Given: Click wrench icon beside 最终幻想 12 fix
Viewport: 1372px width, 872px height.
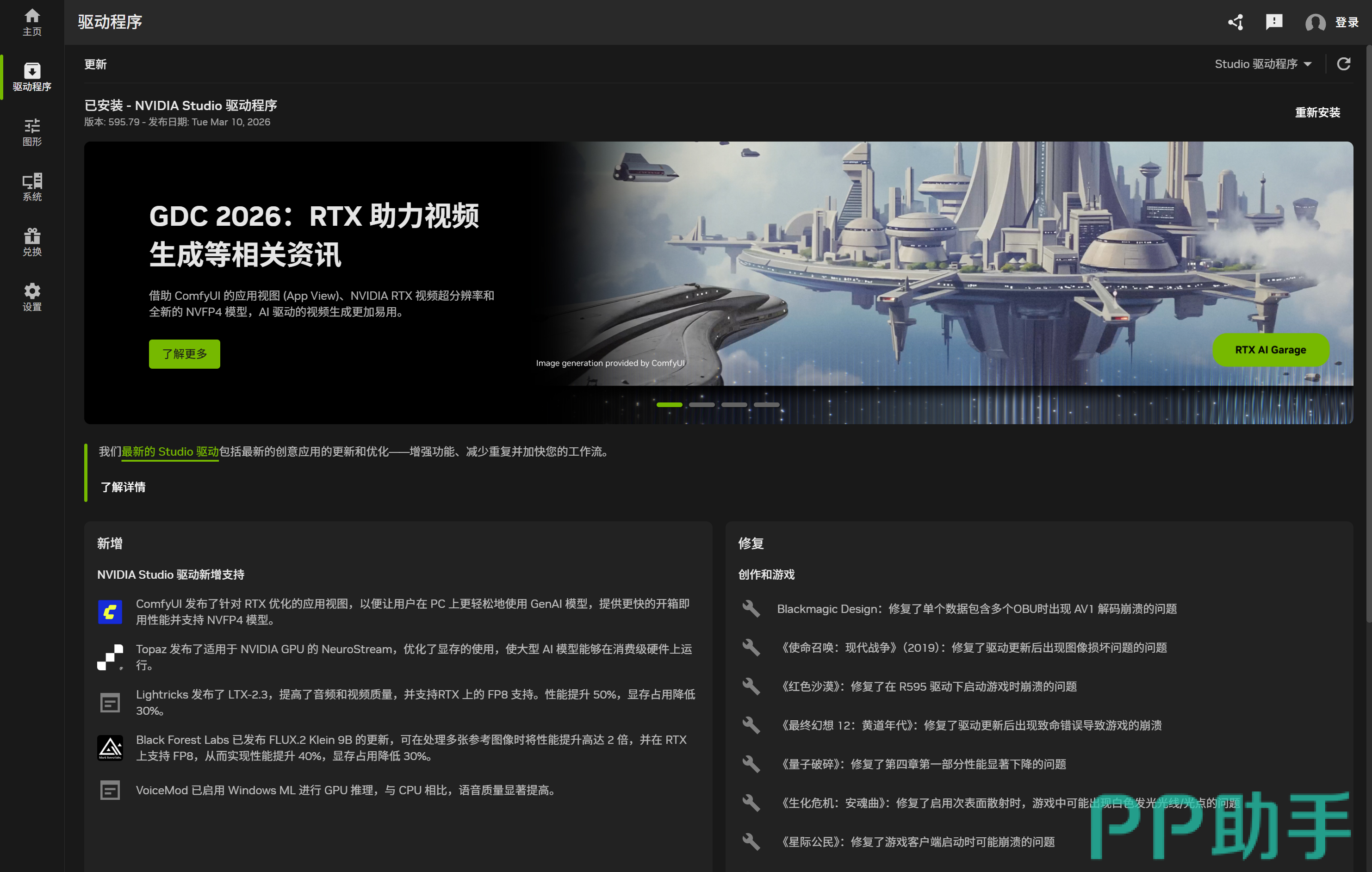Looking at the screenshot, I should coord(751,725).
